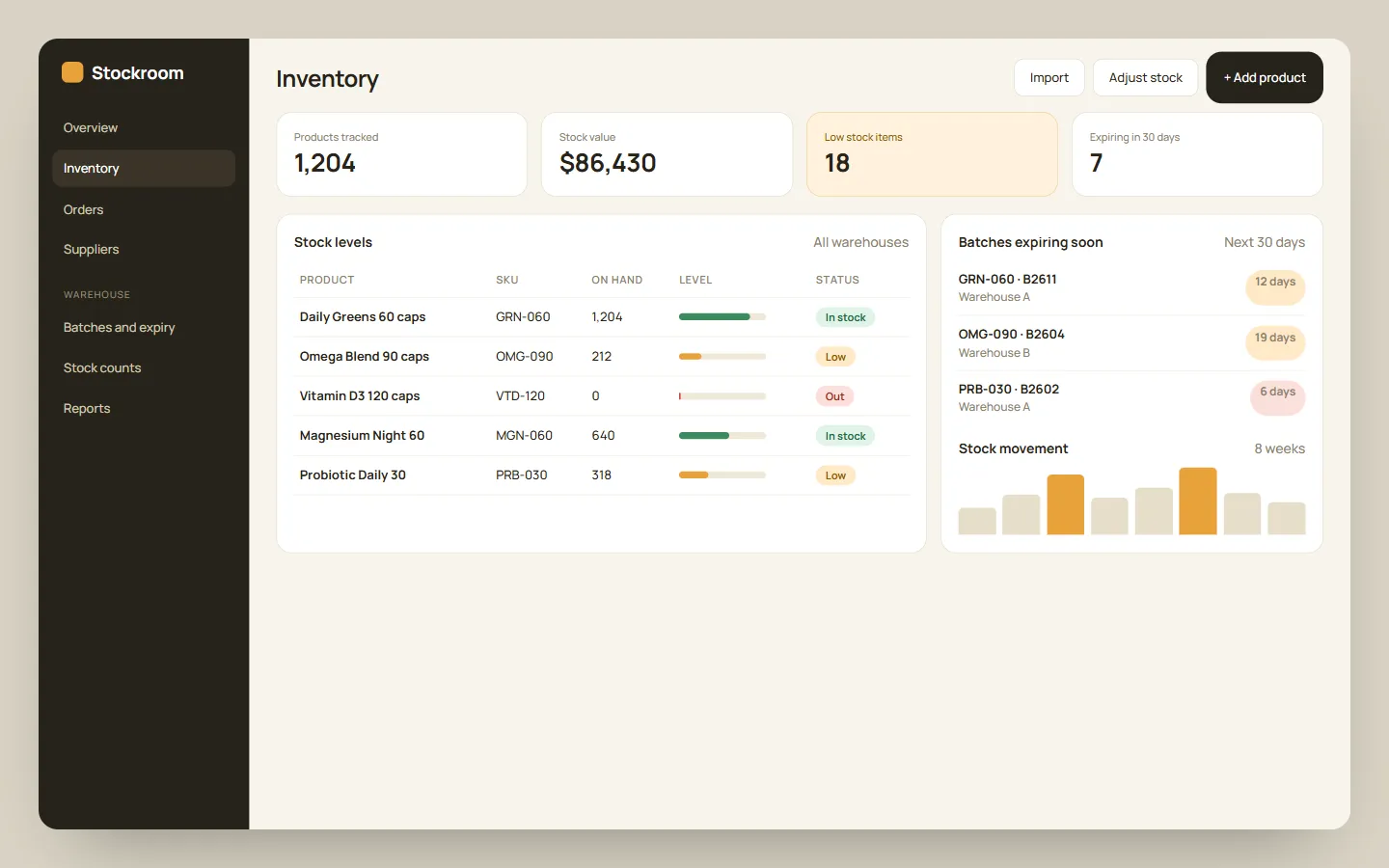The height and width of the screenshot is (868, 1389).
Task: Select the Vitamin D3 120 caps product
Action: pyautogui.click(x=360, y=395)
